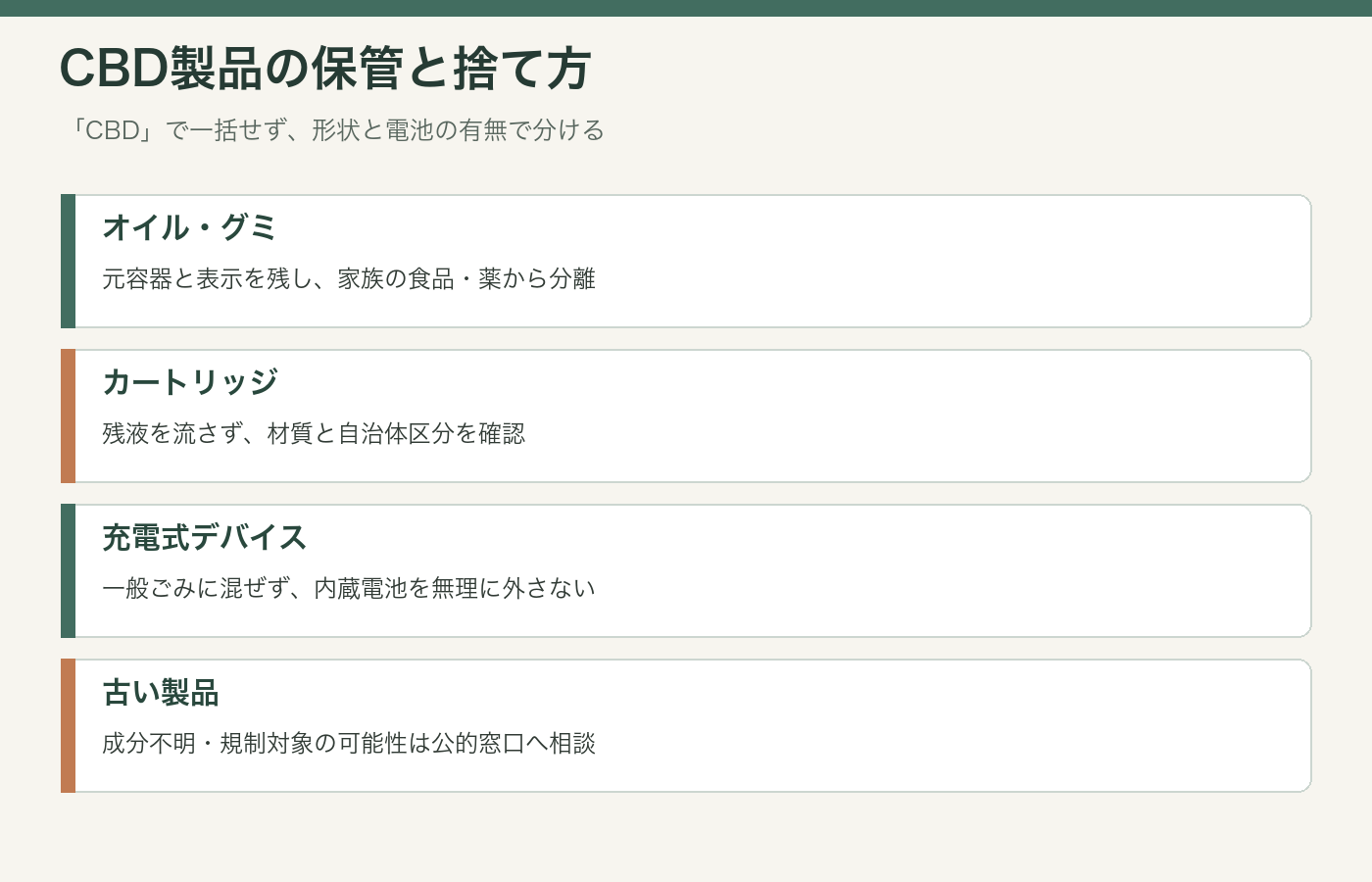1372x882 pixels.
Task: Click orange accent bar of カートリッジ card
Action: pyautogui.click(x=68, y=416)
